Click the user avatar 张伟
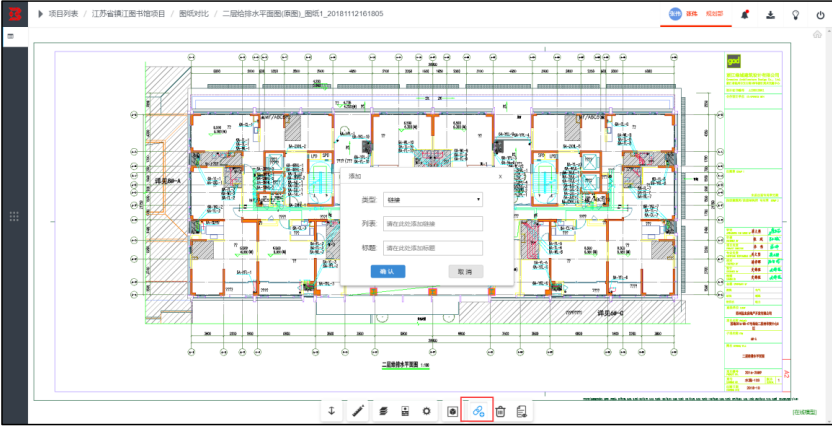Image resolution: width=832 pixels, height=428 pixels. 674,14
